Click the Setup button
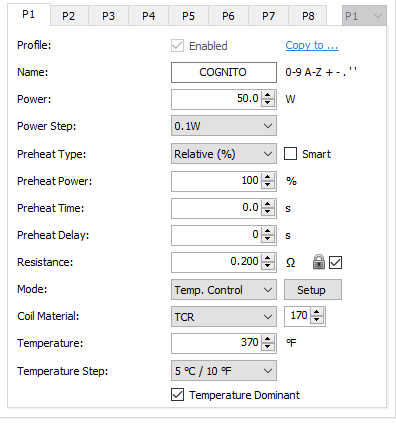 pyautogui.click(x=313, y=289)
